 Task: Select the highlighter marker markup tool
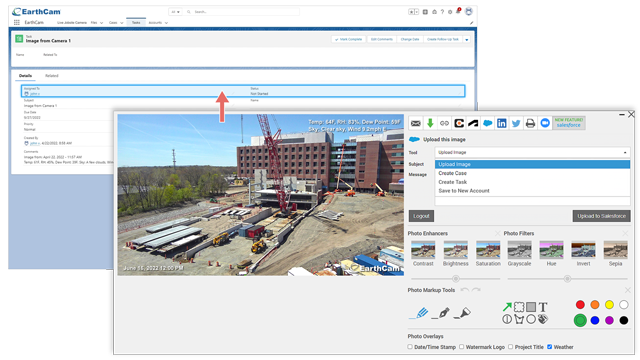click(x=463, y=313)
